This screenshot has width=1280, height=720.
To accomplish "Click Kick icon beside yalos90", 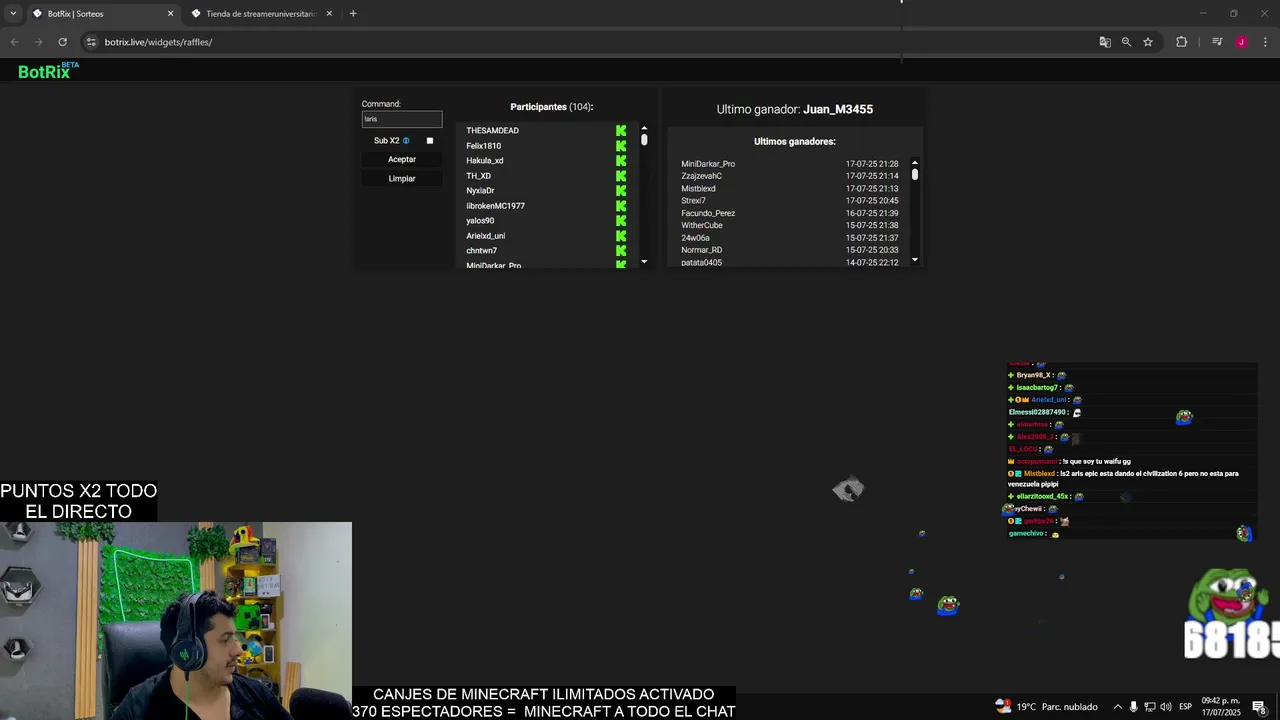I will [621, 221].
